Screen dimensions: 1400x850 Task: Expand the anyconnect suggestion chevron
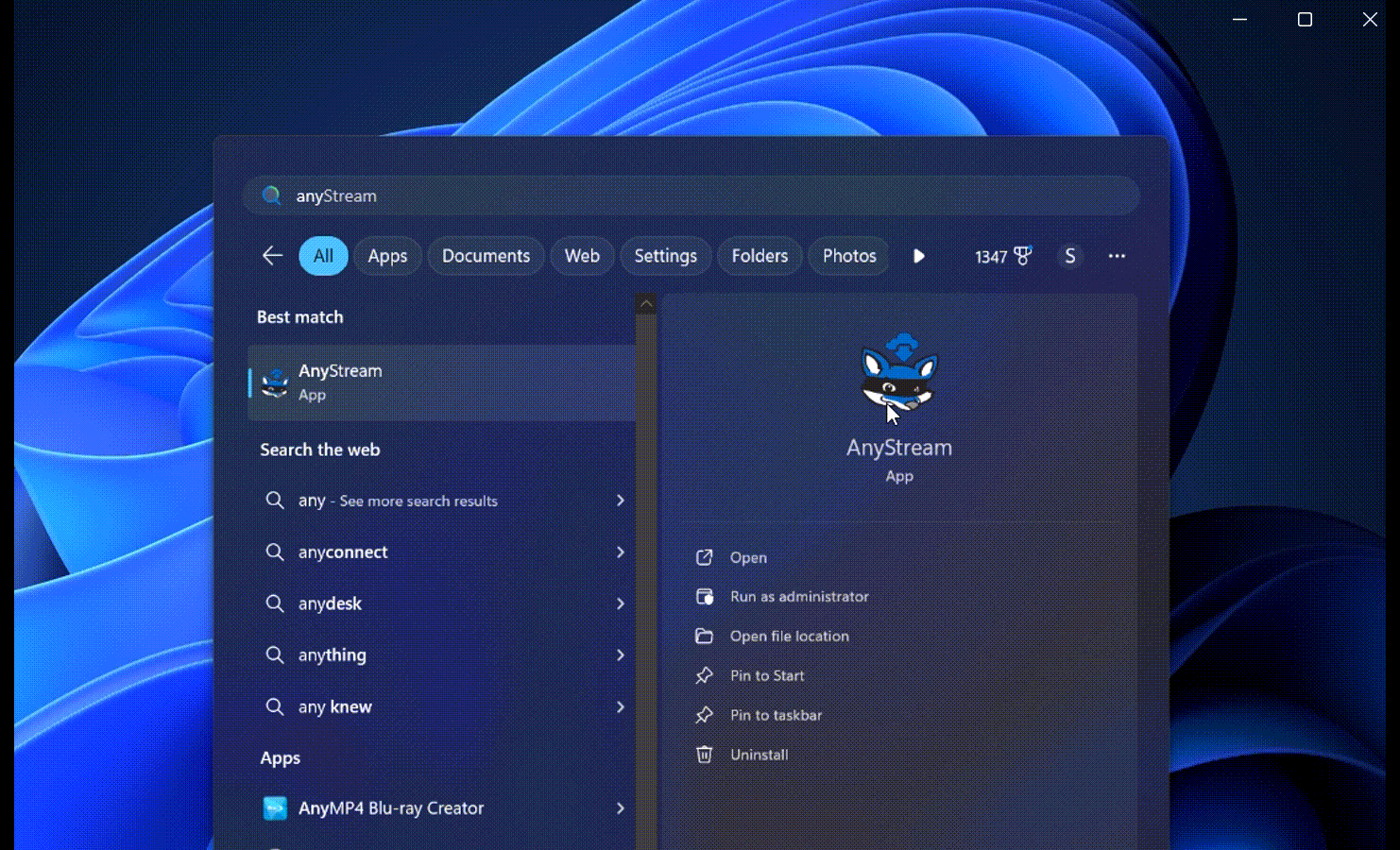(x=621, y=552)
